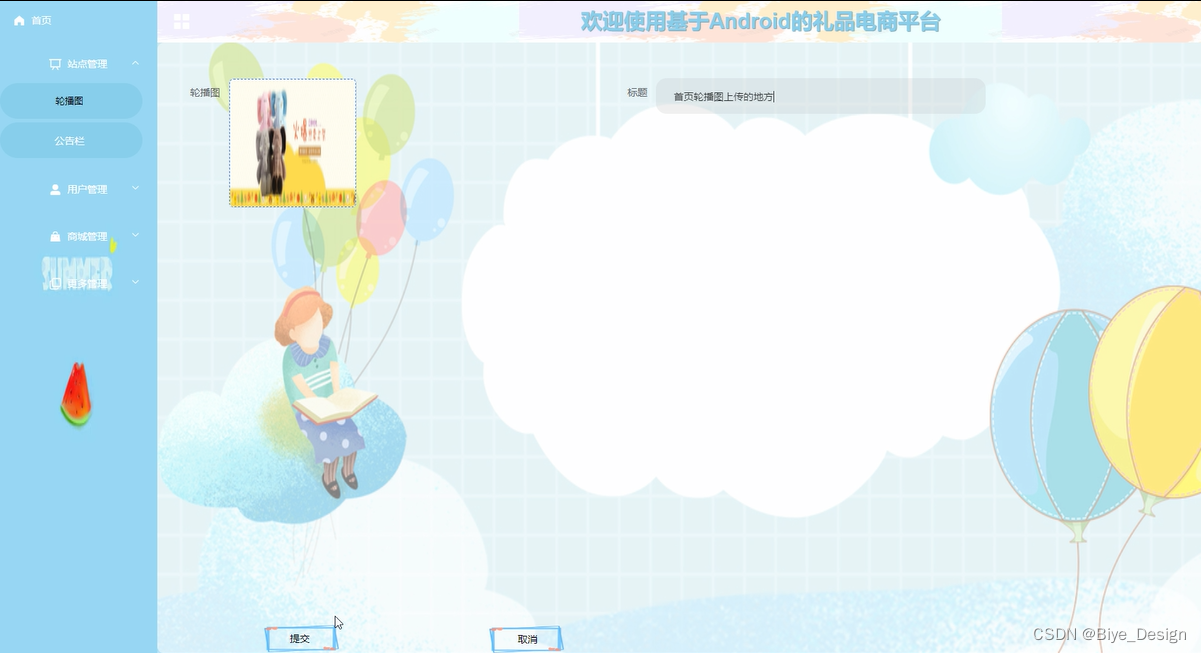Click the copy icon below 商城管理

click(x=55, y=284)
